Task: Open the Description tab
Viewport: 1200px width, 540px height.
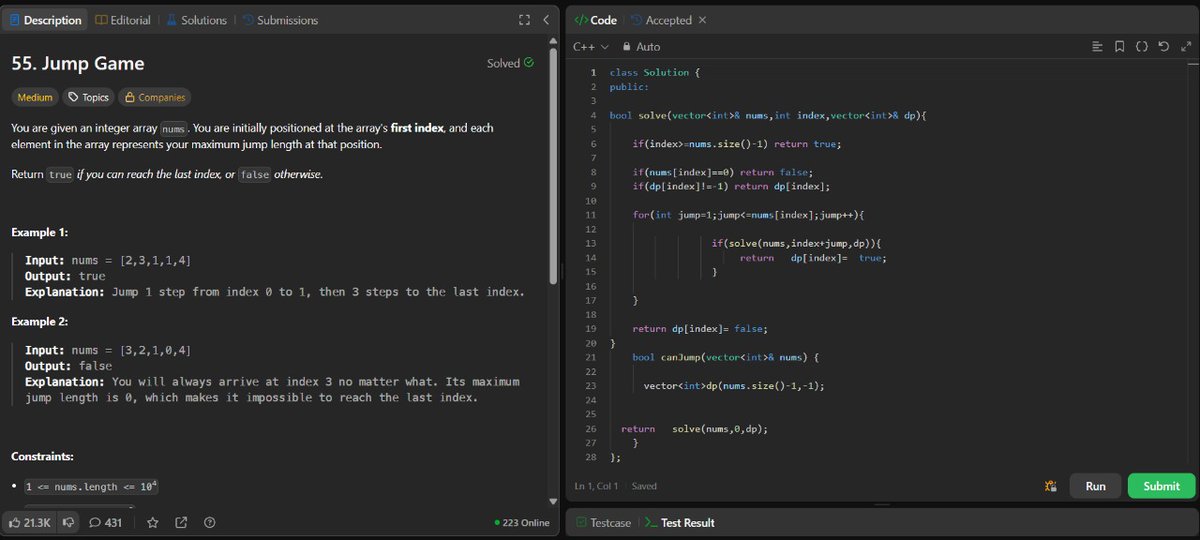Action: click(x=45, y=20)
